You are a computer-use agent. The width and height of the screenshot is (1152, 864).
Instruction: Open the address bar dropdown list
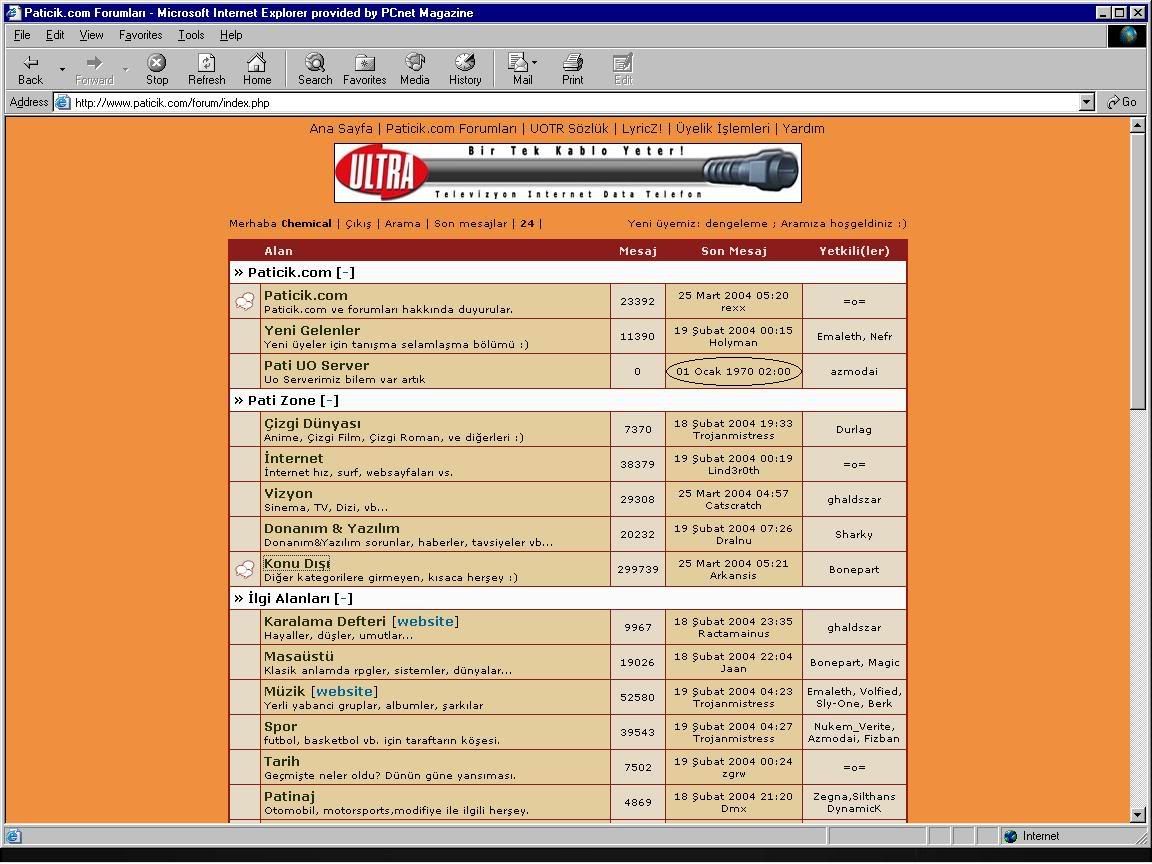1087,102
